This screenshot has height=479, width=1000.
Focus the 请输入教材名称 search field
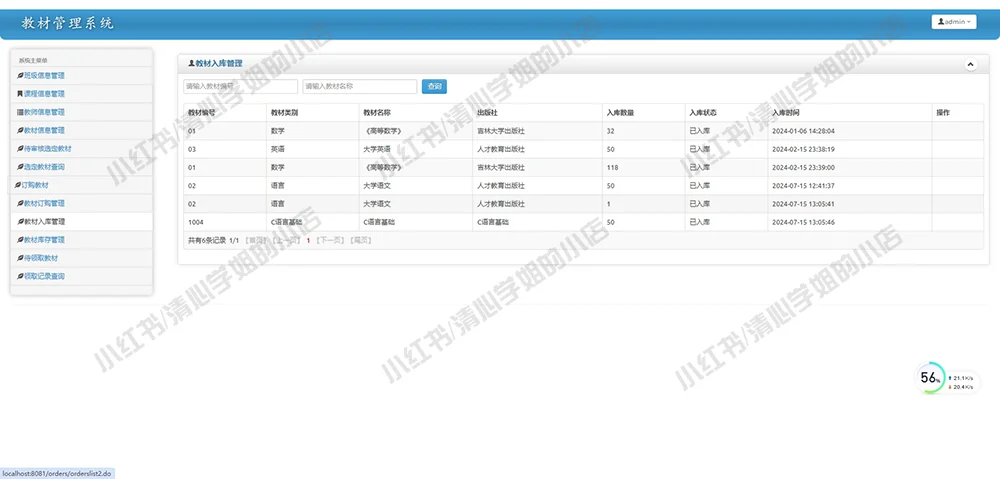[x=360, y=86]
